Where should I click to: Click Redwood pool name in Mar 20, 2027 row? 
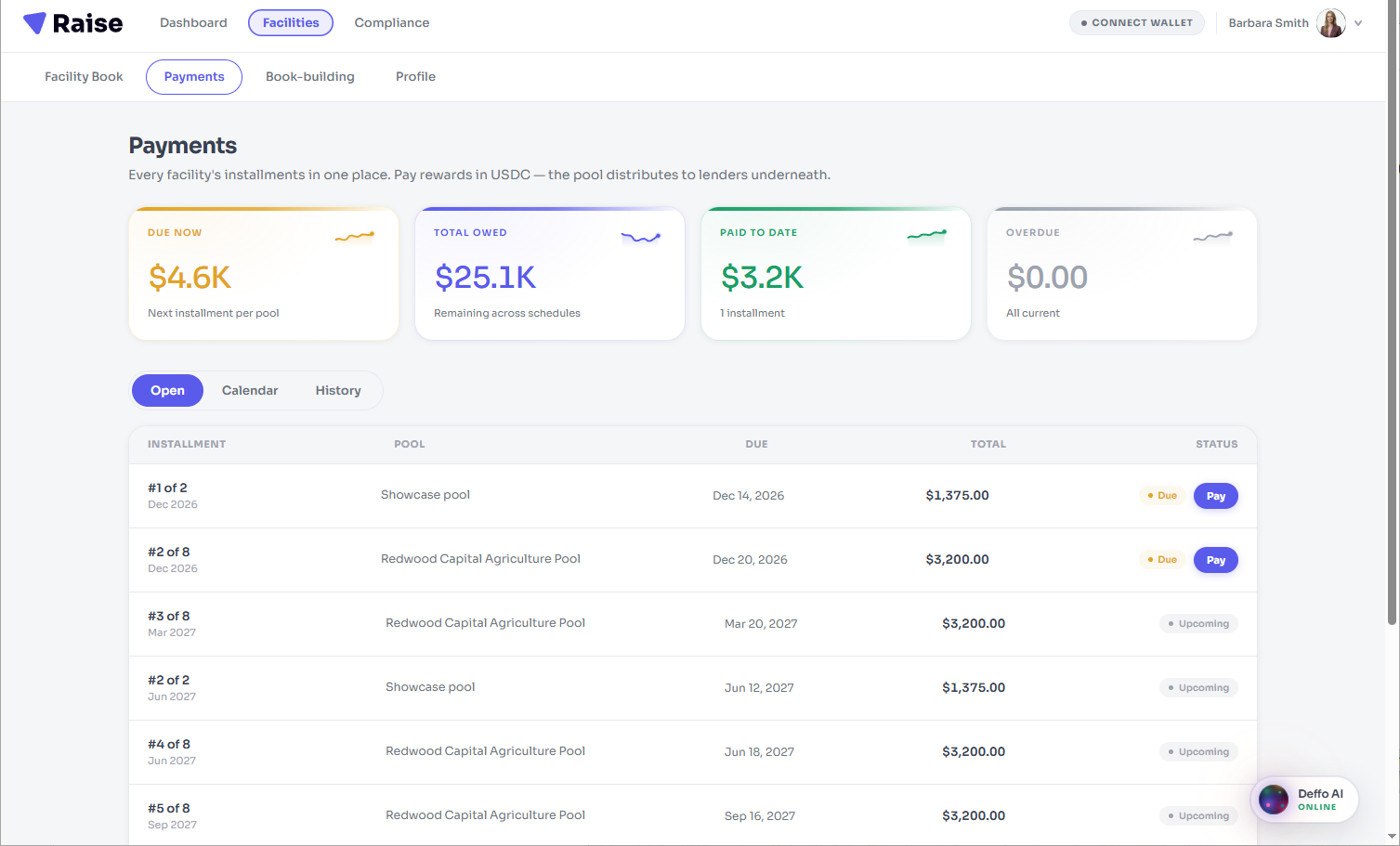[485, 623]
